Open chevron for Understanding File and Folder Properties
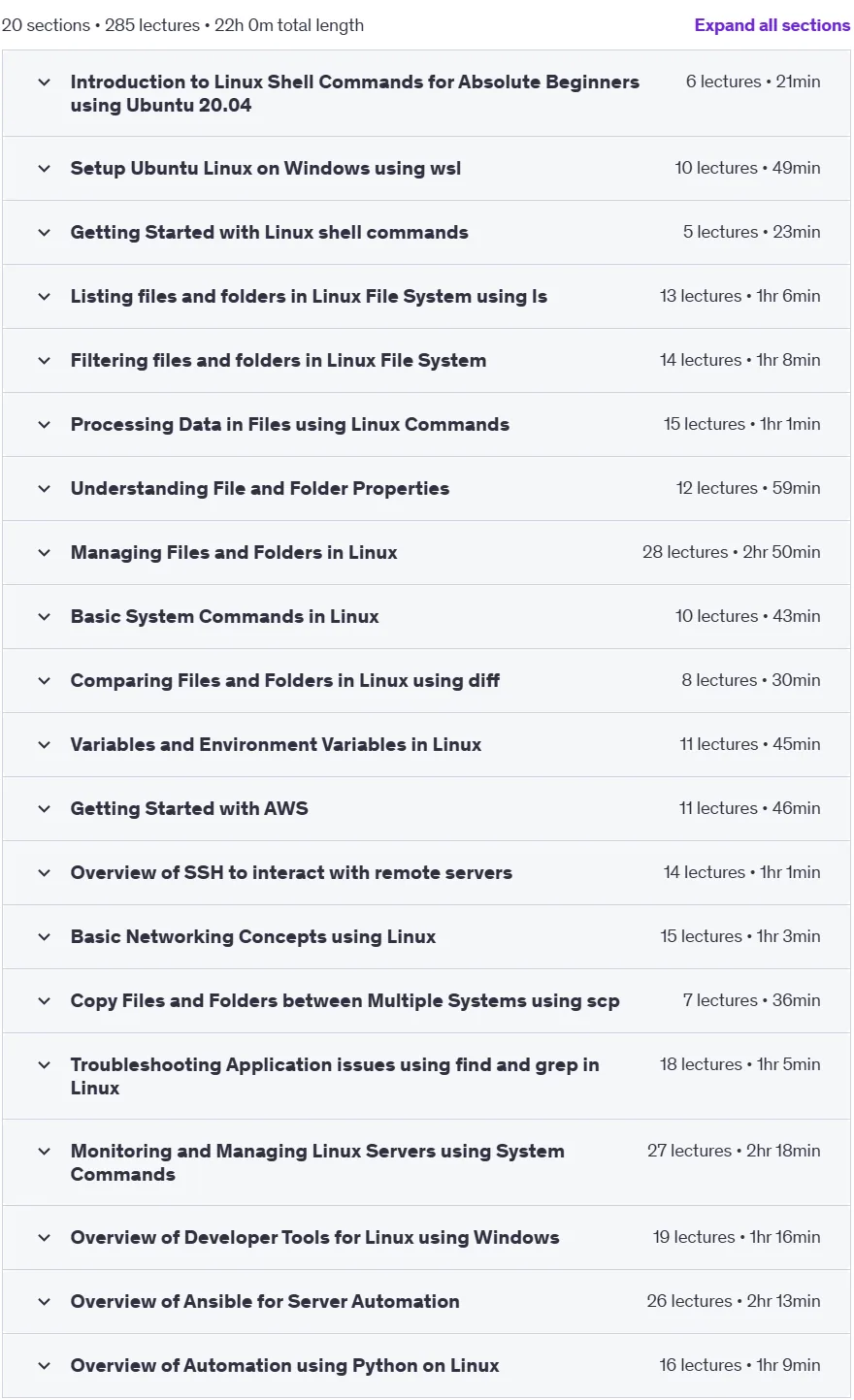The image size is (854, 1400). point(44,489)
